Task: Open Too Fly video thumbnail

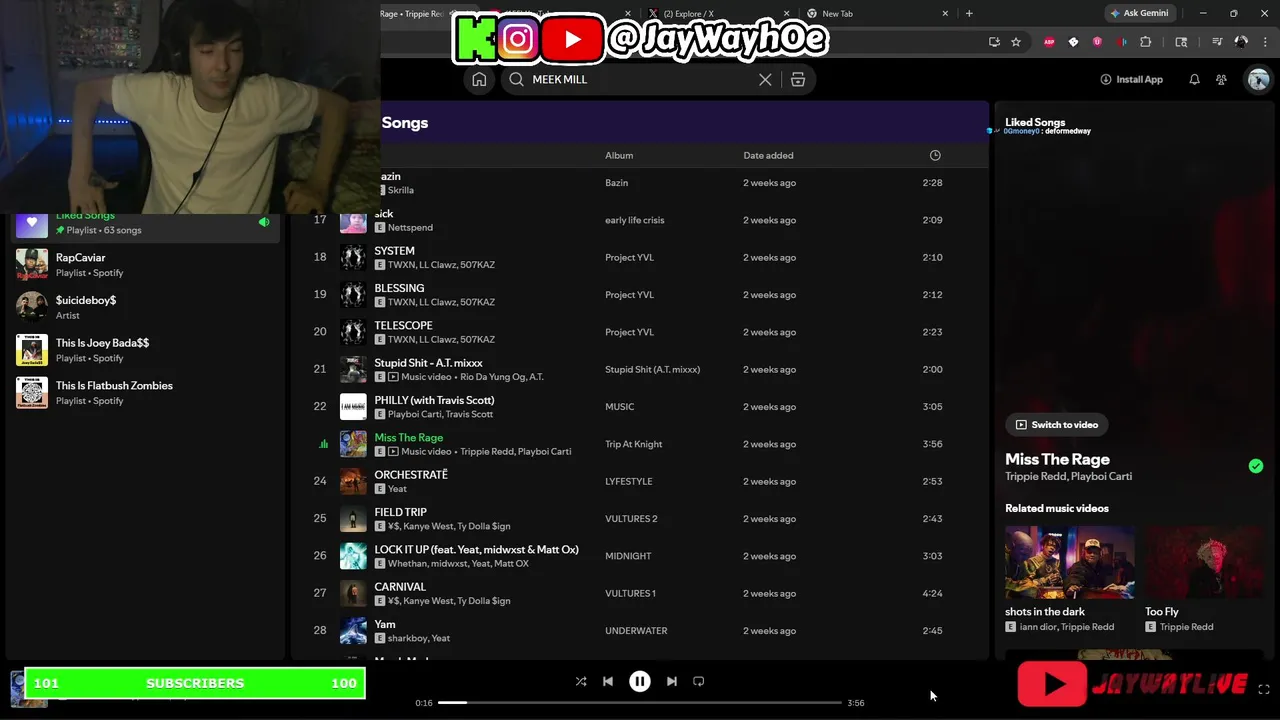Action: point(1205,562)
